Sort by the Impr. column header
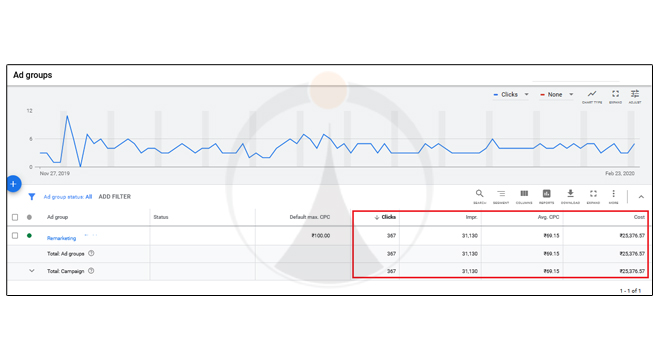The height and width of the screenshot is (360, 658). (x=472, y=217)
